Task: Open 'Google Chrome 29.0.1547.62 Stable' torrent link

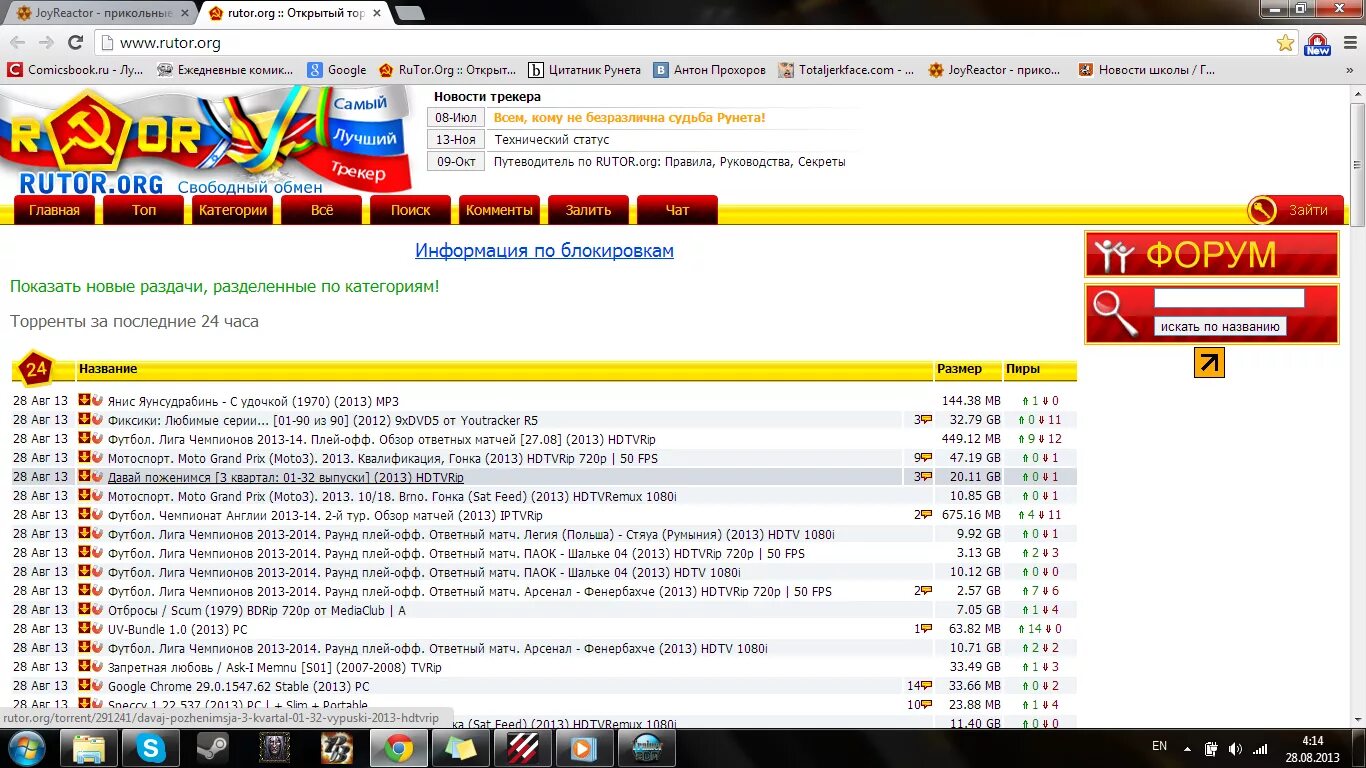Action: [x=239, y=686]
